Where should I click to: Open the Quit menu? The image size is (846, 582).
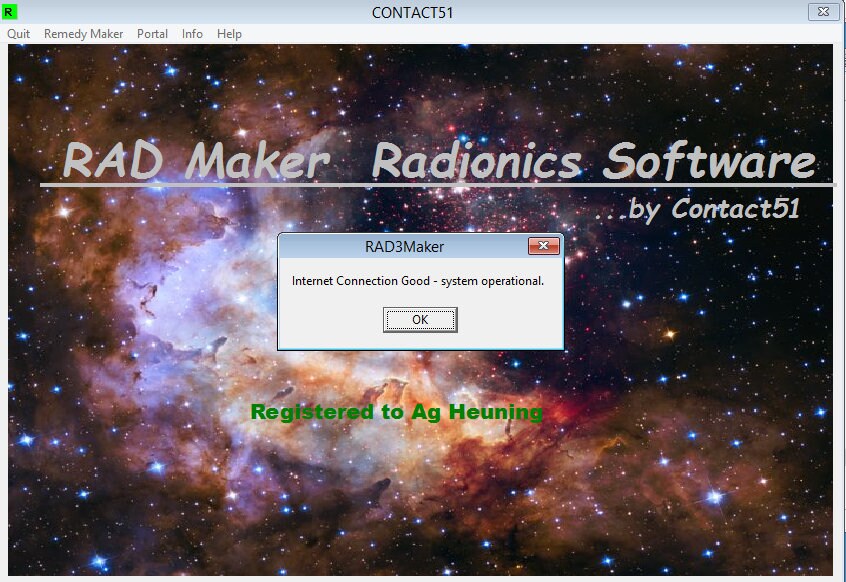coord(17,33)
